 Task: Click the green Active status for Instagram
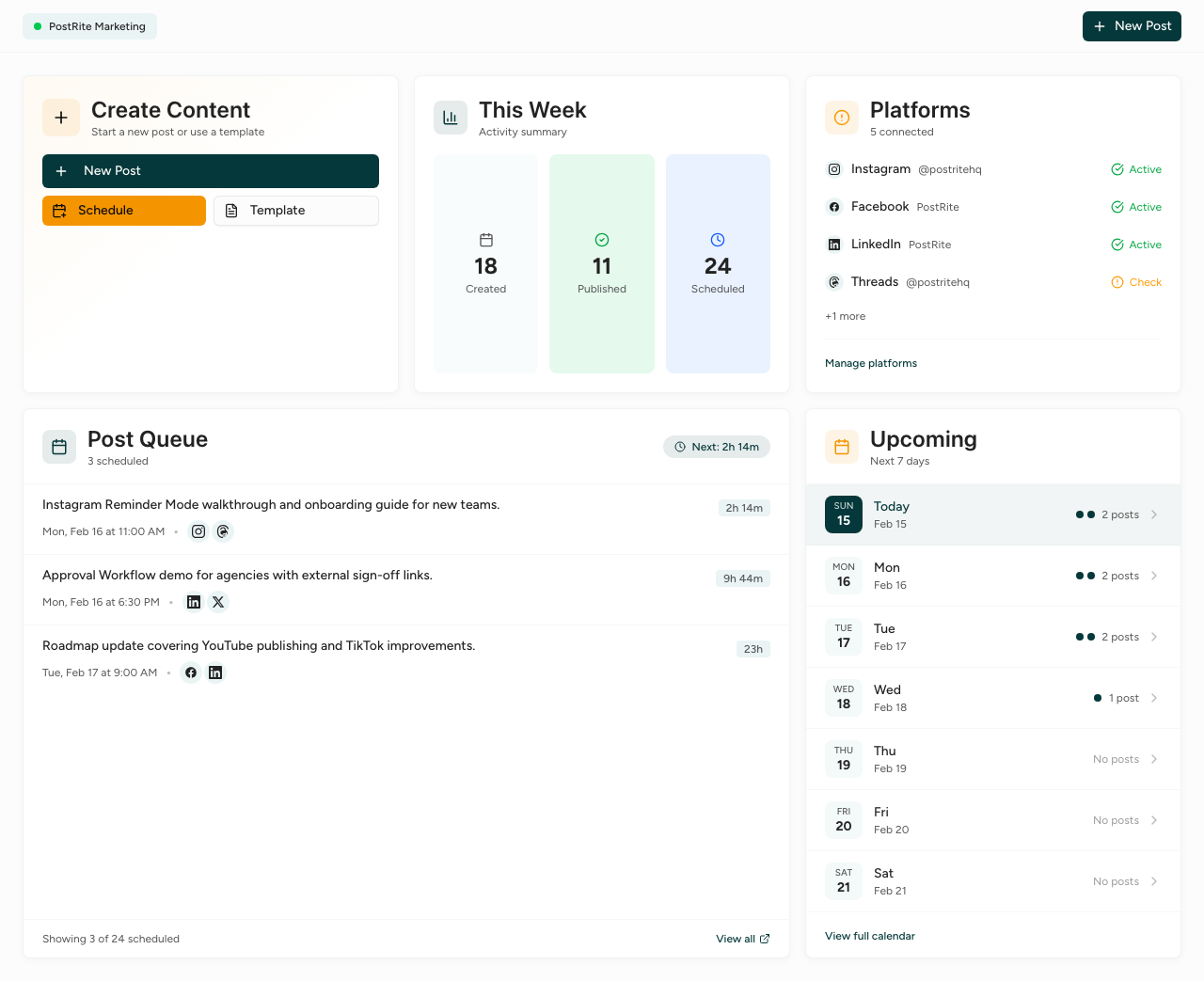[x=1136, y=169]
